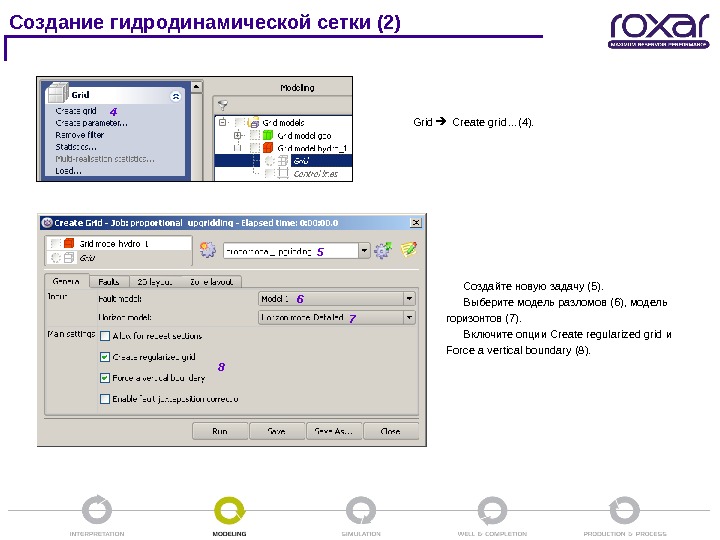Viewport: 720px width, 540px height.
Task: Open Create parameter... in the Grid panel
Action: pyautogui.click(x=91, y=123)
